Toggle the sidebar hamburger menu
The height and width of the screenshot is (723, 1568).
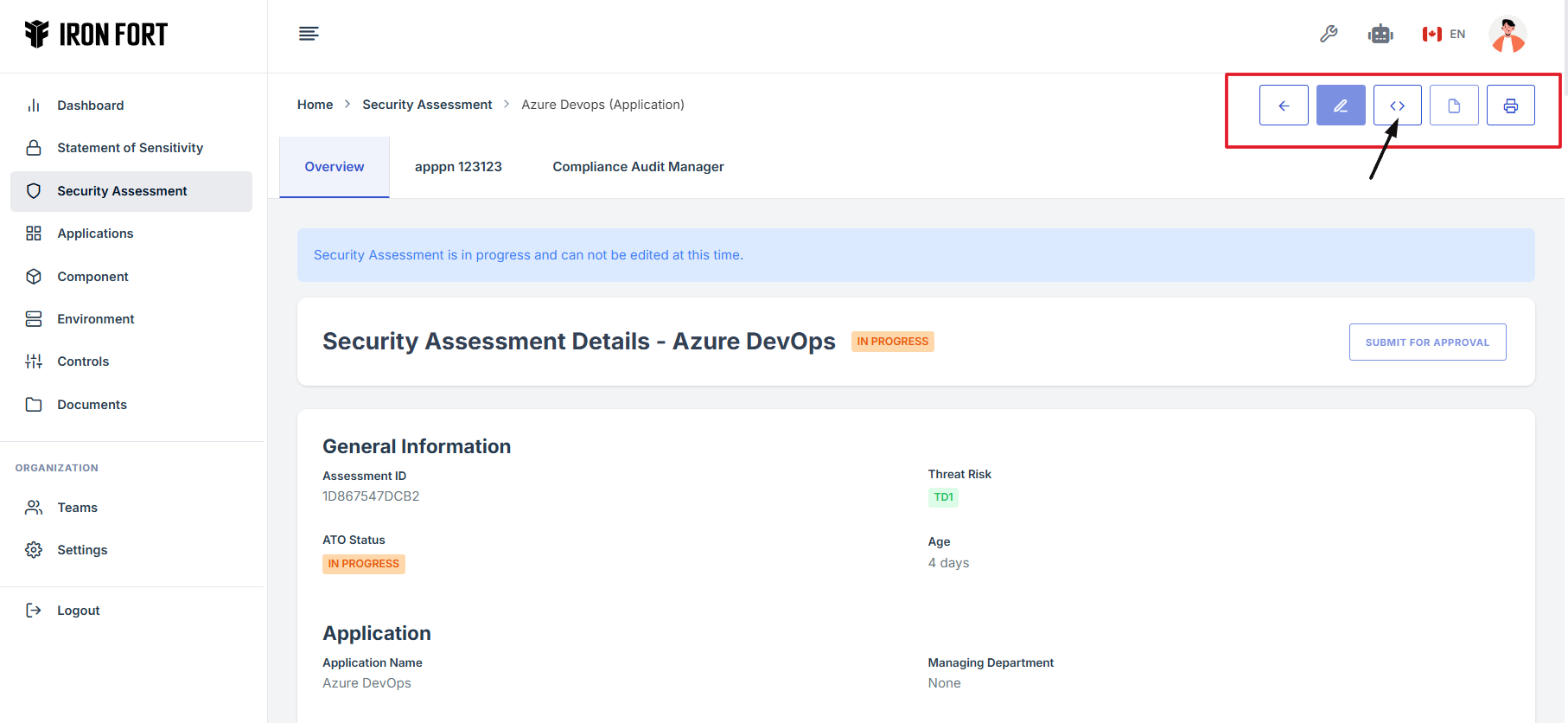tap(309, 34)
